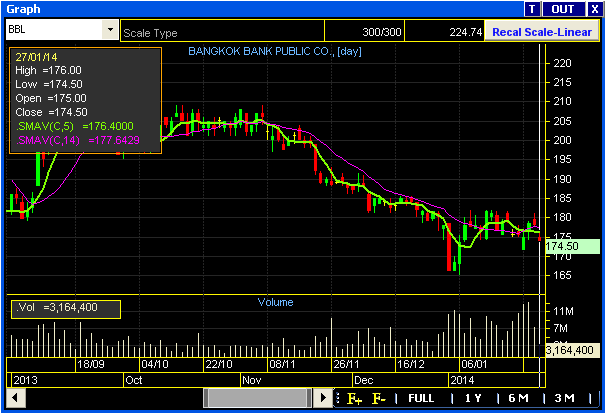The image size is (606, 414).
Task: Click the horizontal scrollbar thumb
Action: point(257,398)
